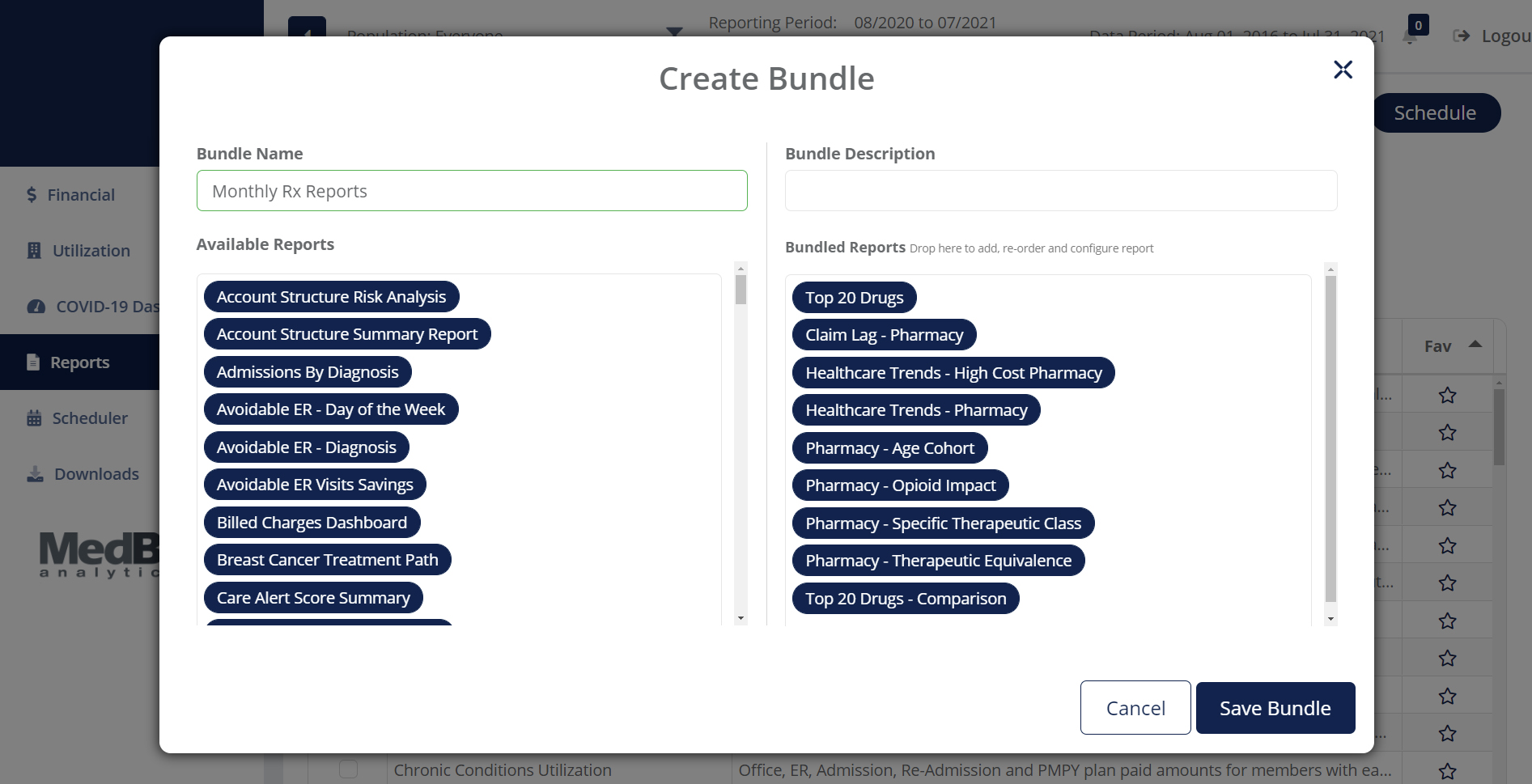
Task: Click the Downloads tray icon
Action: coord(35,474)
